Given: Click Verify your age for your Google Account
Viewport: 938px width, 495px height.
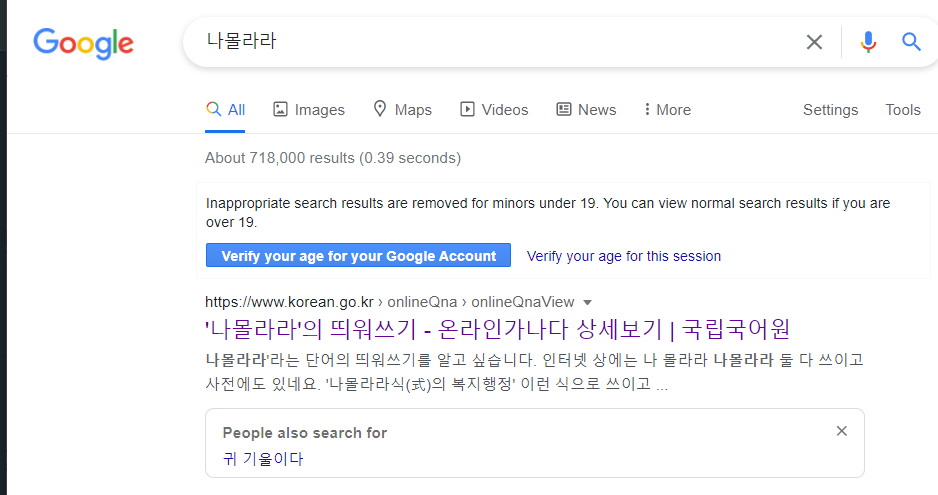Looking at the screenshot, I should pos(358,256).
